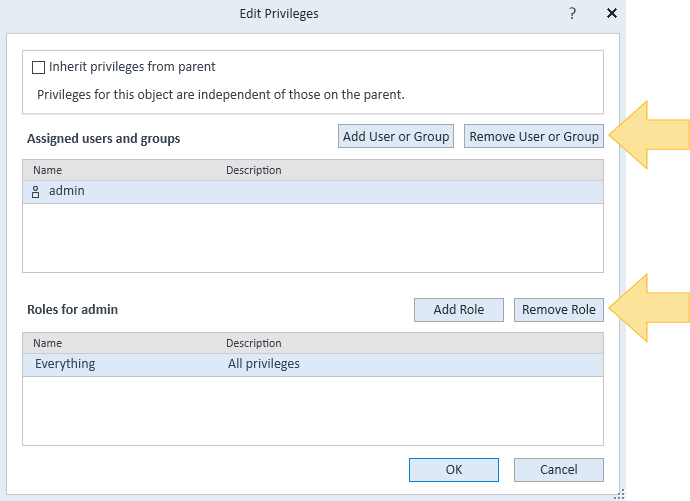
Task: Click empty space in the roles list
Action: pyautogui.click(x=312, y=410)
